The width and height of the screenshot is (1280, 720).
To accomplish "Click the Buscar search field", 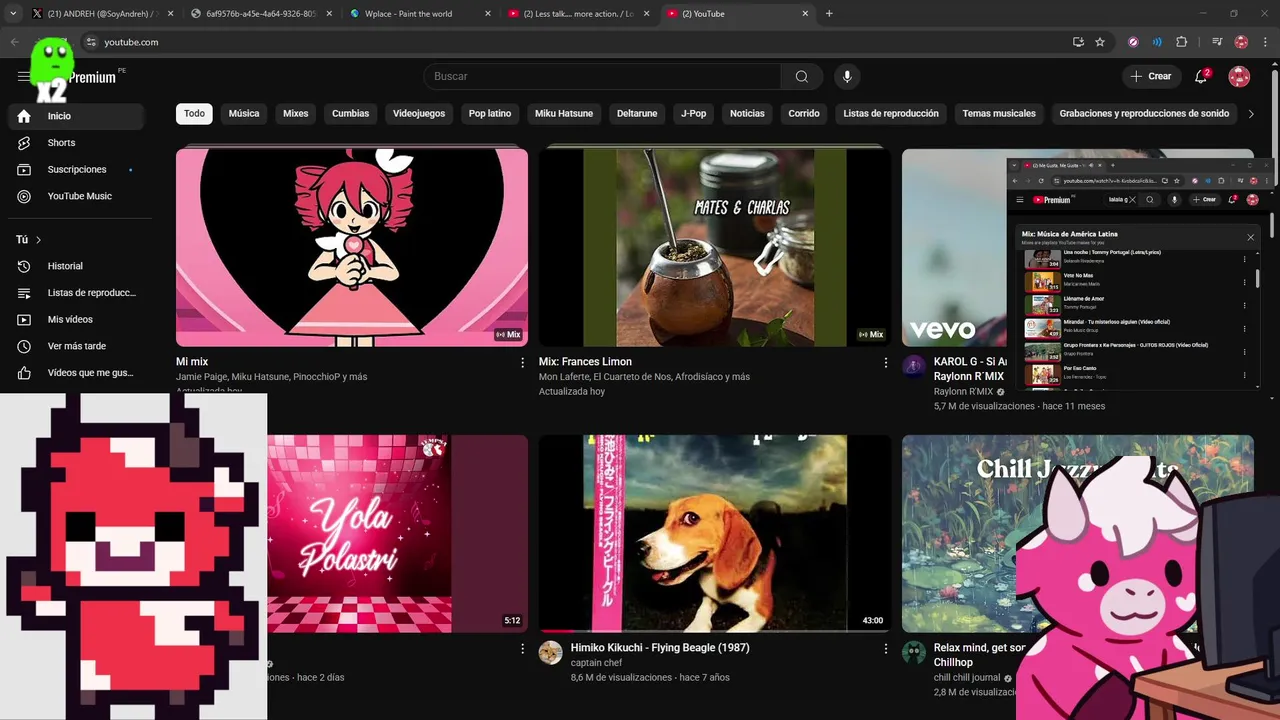I will point(602,77).
